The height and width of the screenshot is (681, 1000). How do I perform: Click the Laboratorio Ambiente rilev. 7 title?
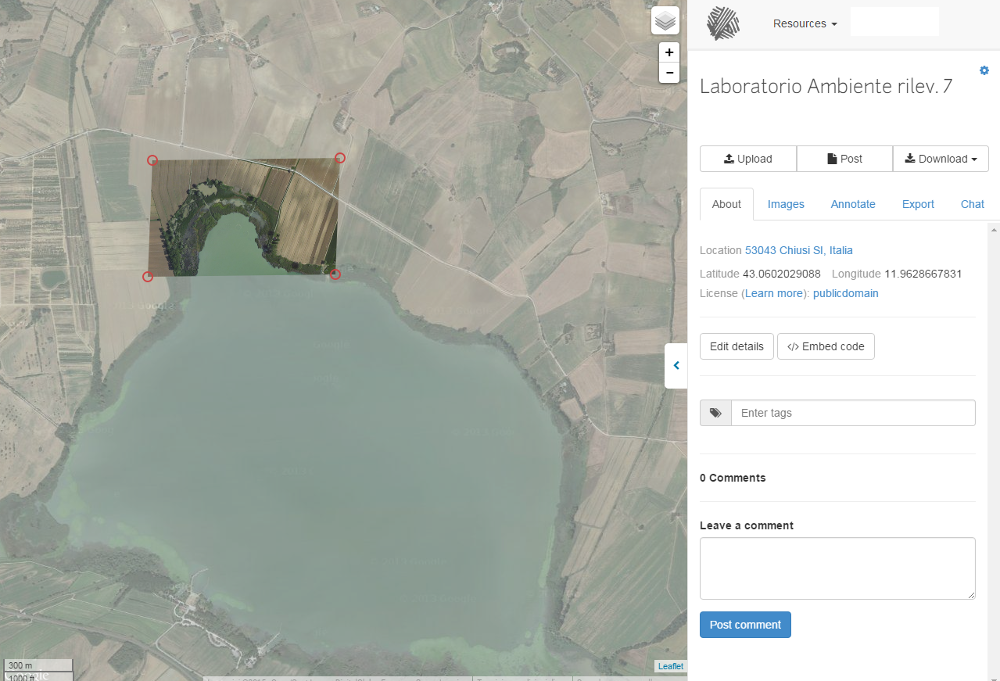pos(826,86)
